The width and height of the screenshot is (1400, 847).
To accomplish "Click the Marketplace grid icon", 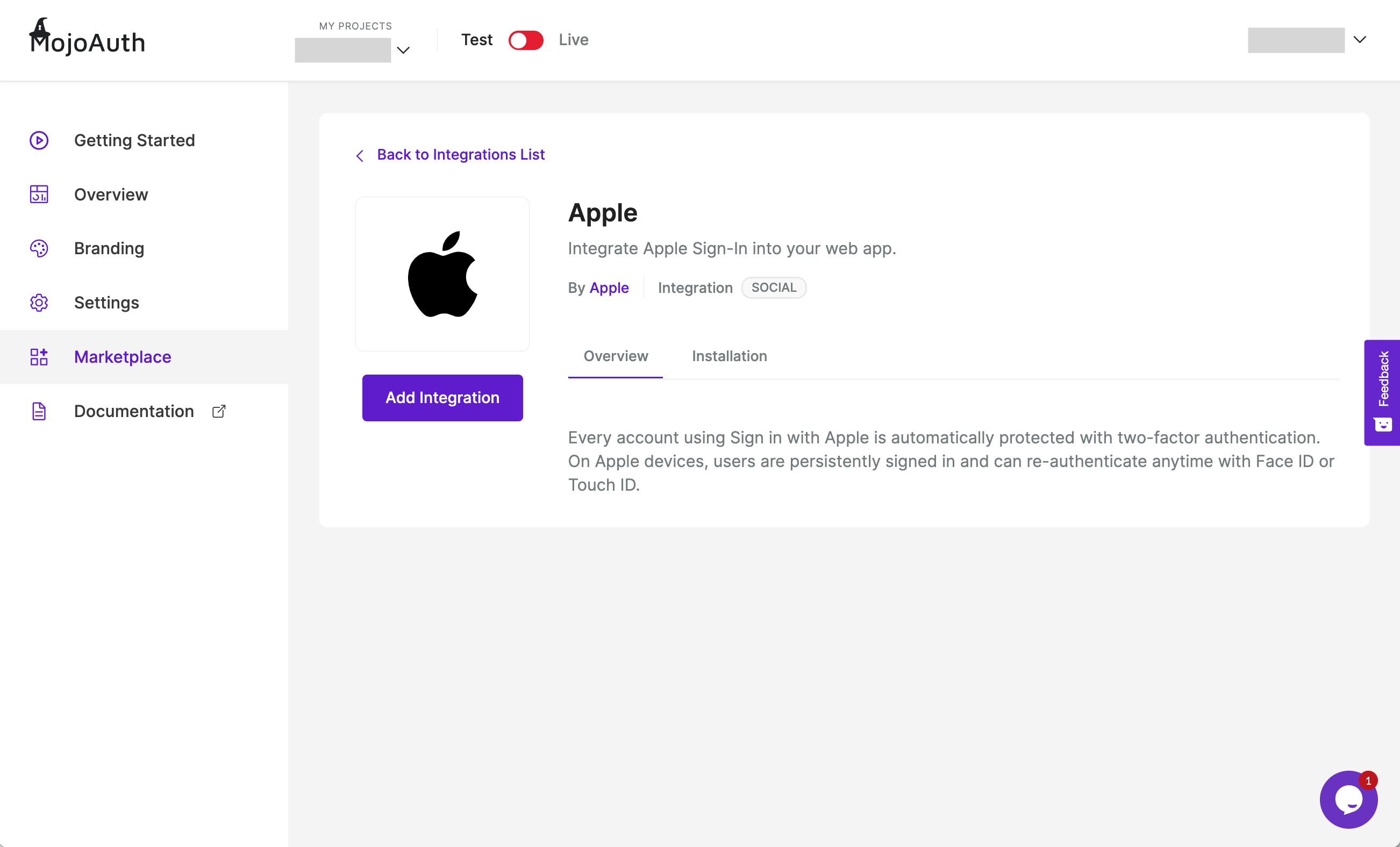I will tap(39, 357).
